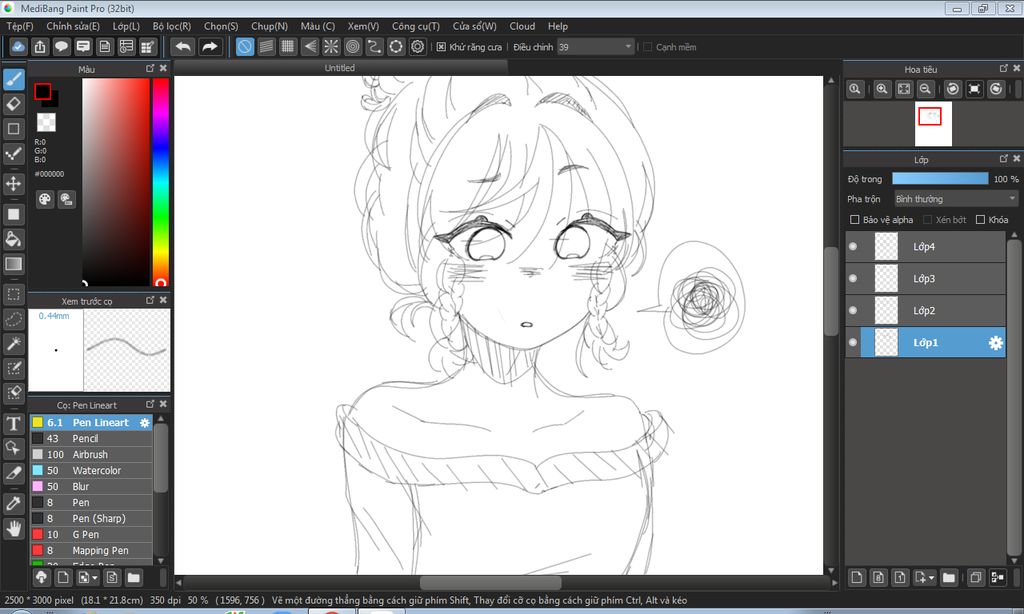Screen dimensions: 1024x614
Task: Select the Eraser tool
Action: click(x=14, y=104)
